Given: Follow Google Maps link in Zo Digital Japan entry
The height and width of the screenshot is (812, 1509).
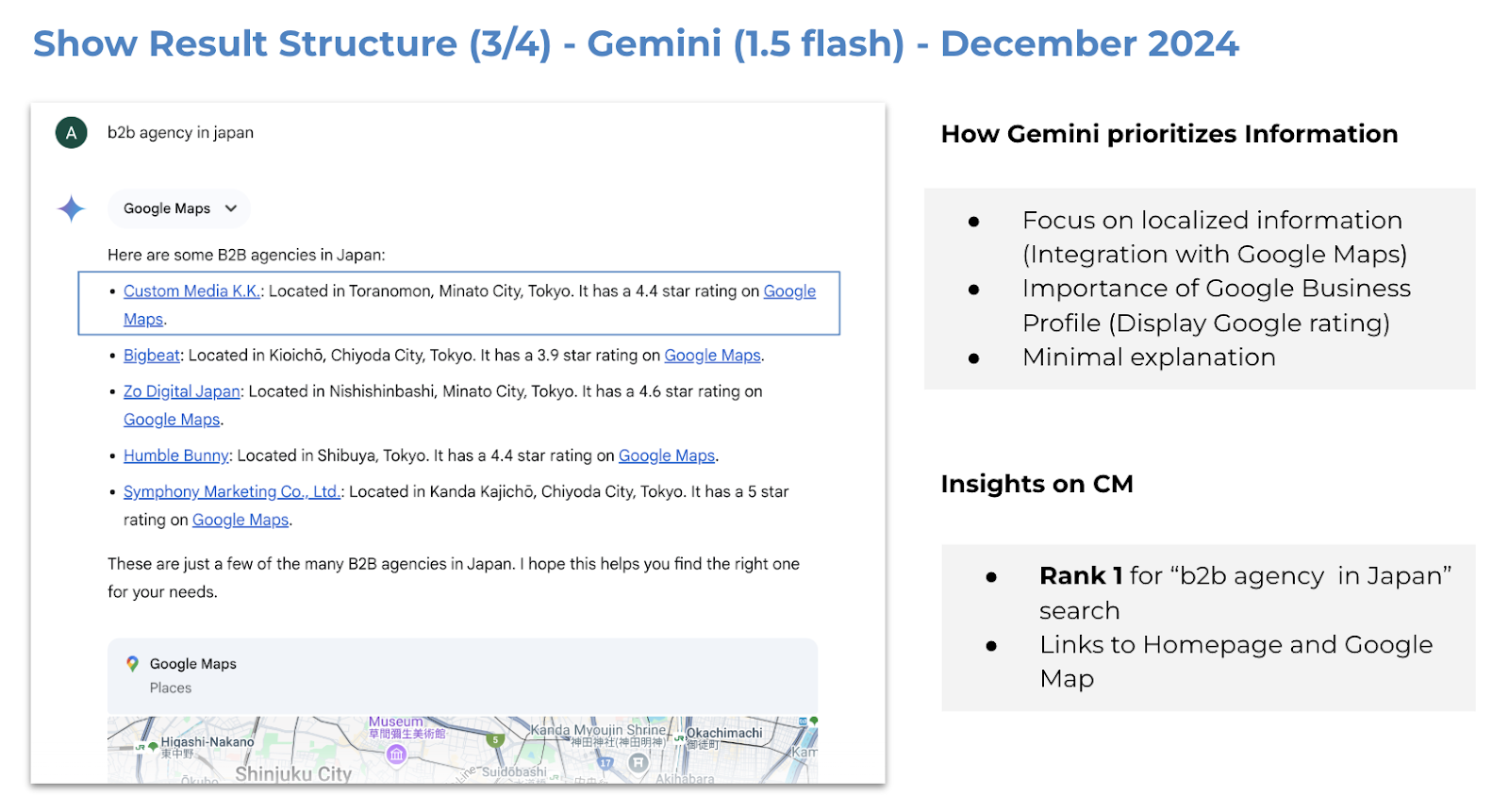Looking at the screenshot, I should pos(172,420).
